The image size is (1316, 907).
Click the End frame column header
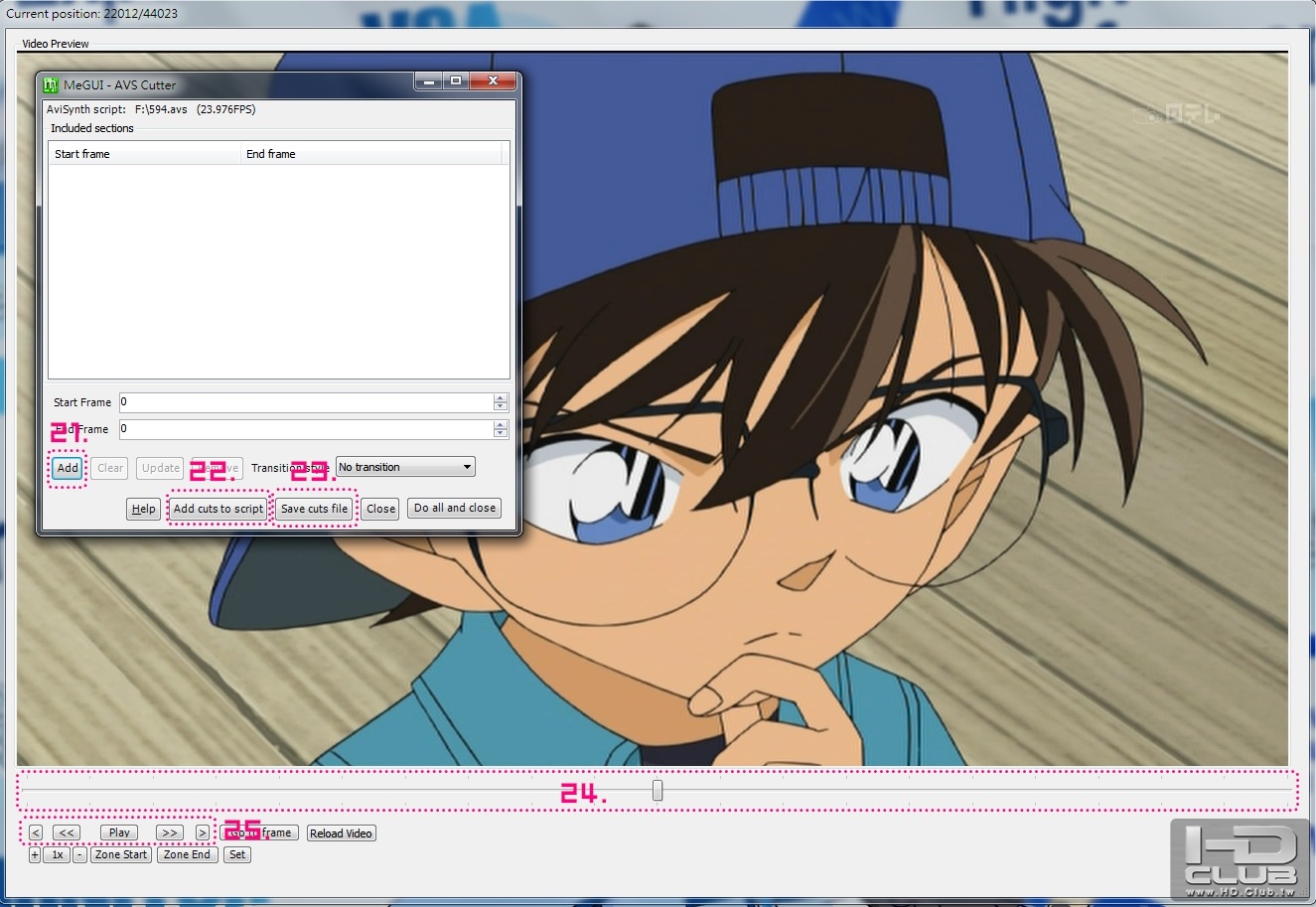(371, 154)
